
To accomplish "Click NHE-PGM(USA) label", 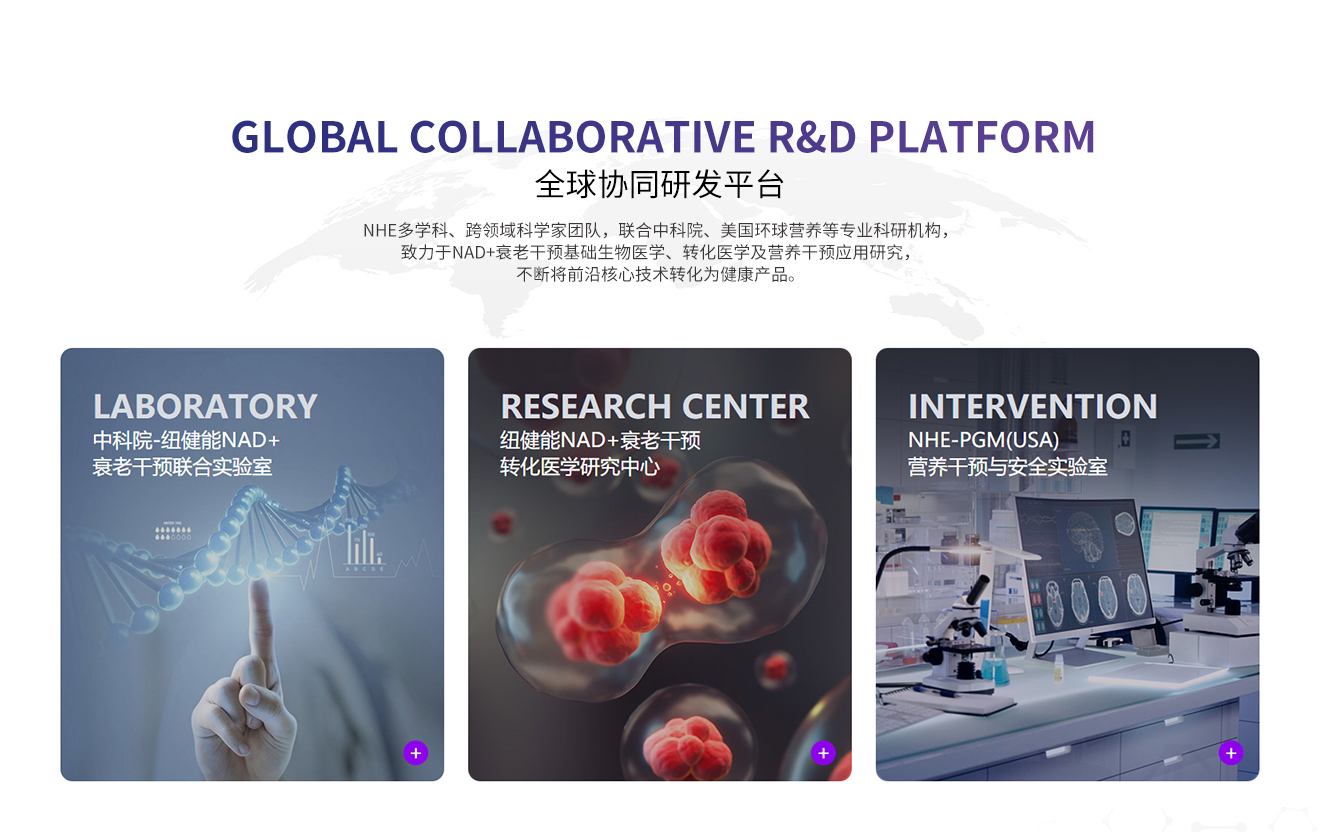I will click(x=983, y=440).
